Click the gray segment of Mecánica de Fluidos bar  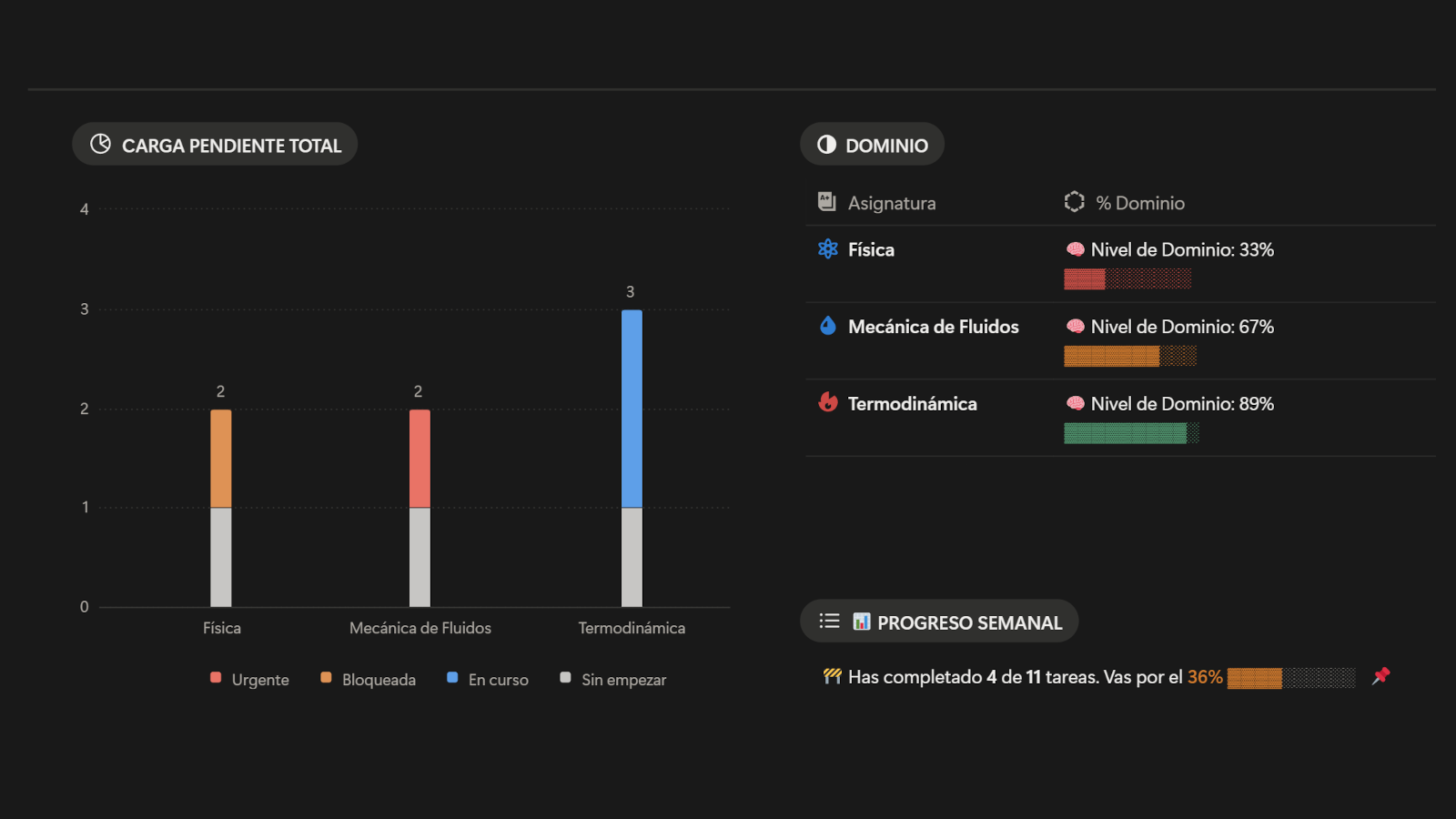tap(420, 557)
